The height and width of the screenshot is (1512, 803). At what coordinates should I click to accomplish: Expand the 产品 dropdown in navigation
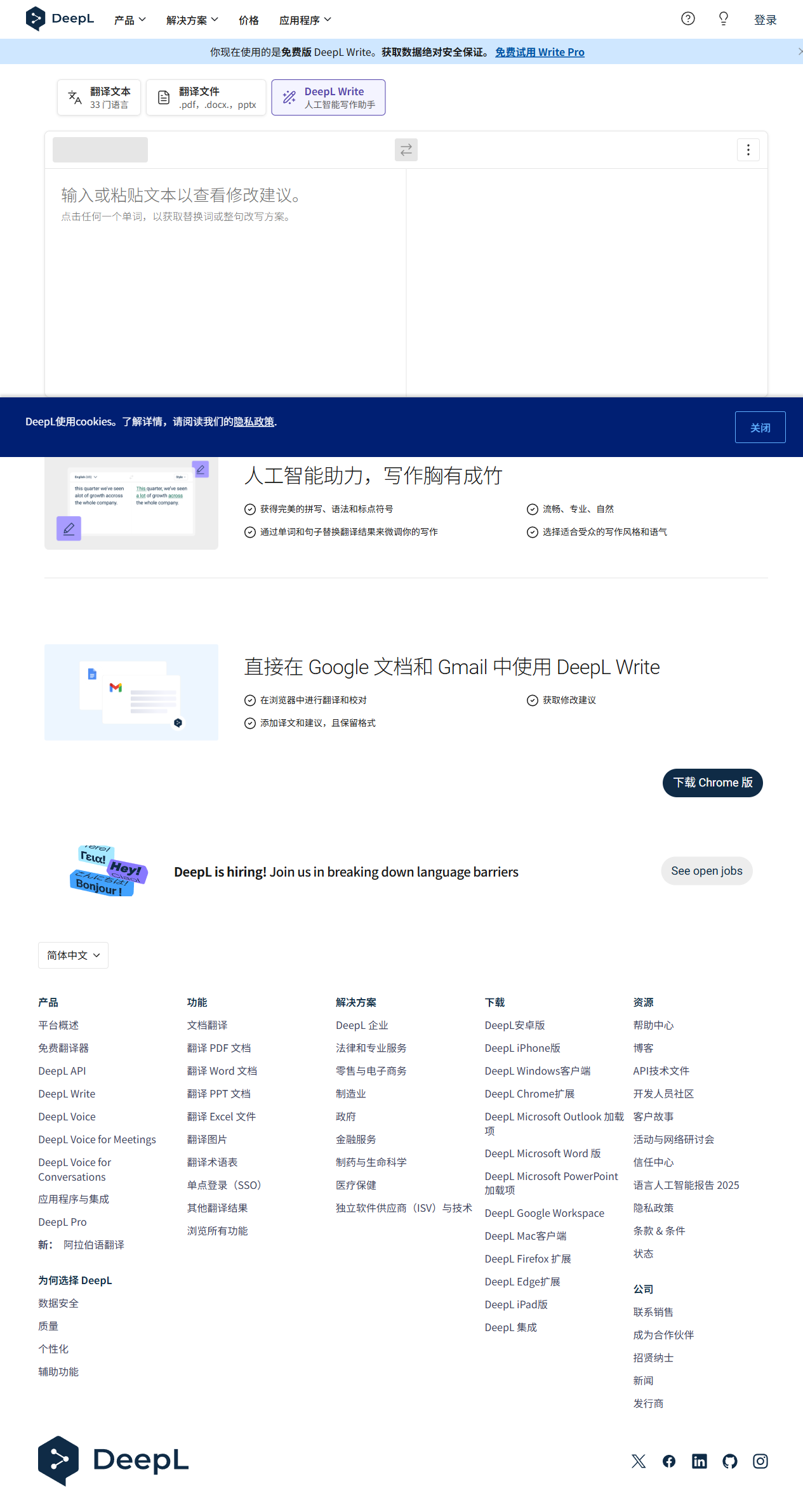coord(129,20)
